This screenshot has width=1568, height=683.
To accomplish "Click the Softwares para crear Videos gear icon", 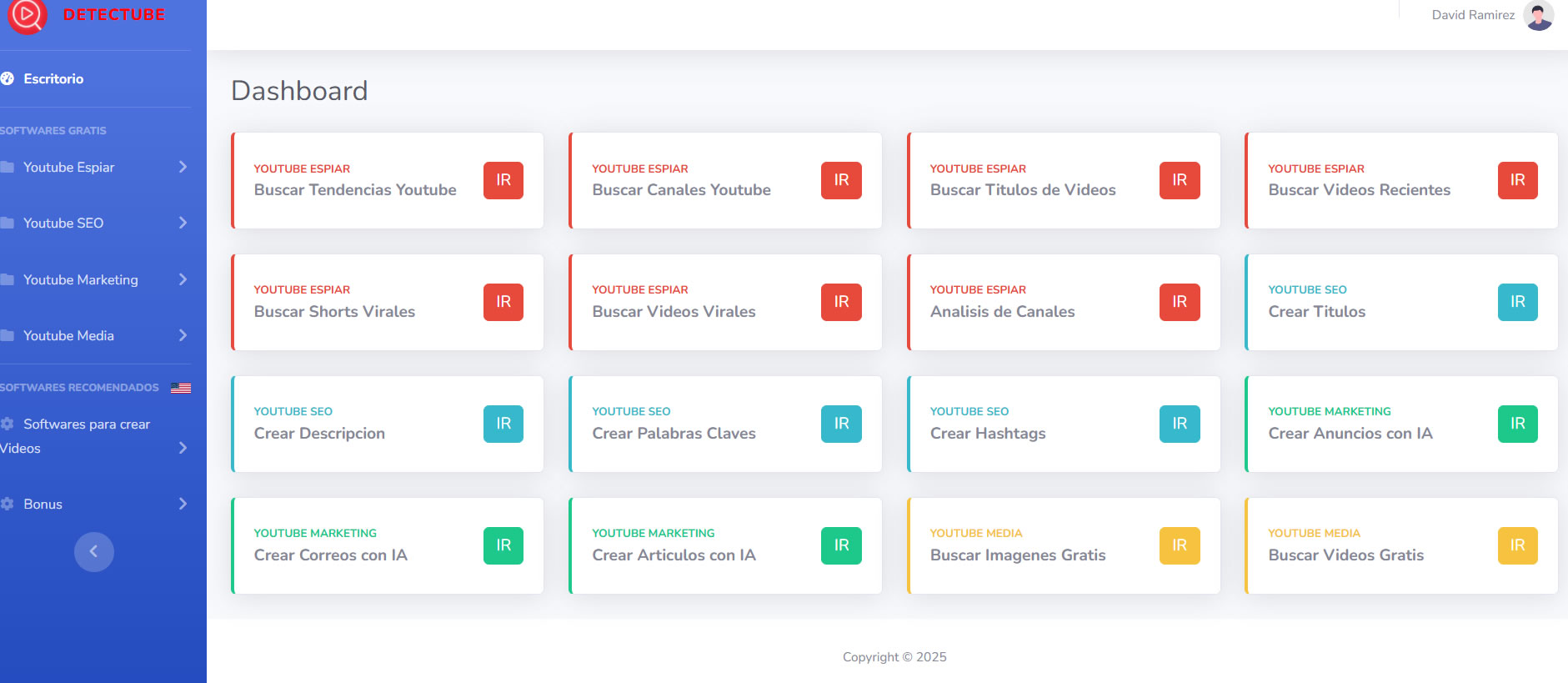I will tap(8, 424).
